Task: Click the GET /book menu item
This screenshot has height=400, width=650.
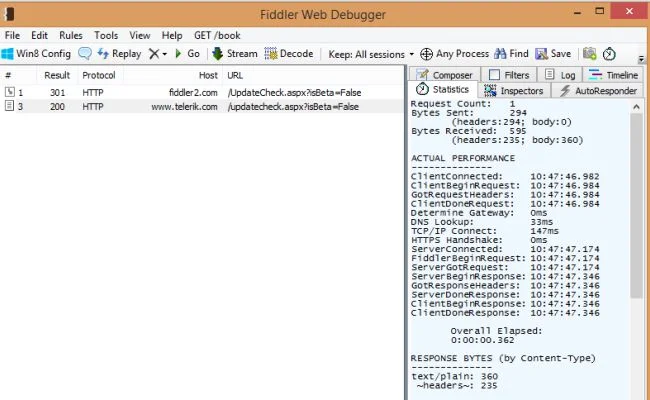Action: tap(217, 35)
